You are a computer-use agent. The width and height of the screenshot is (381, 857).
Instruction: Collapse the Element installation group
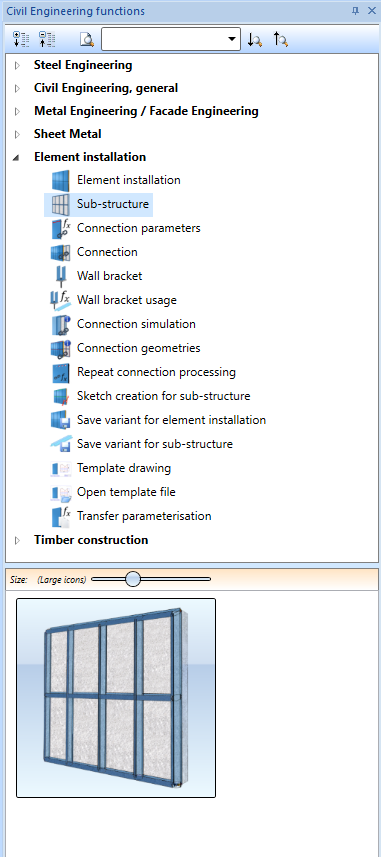point(17,157)
